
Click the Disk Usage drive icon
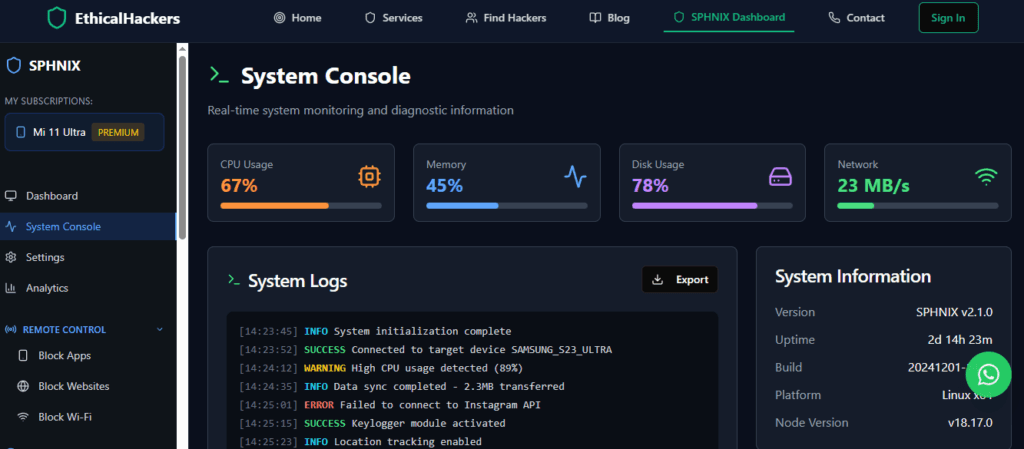pos(780,177)
